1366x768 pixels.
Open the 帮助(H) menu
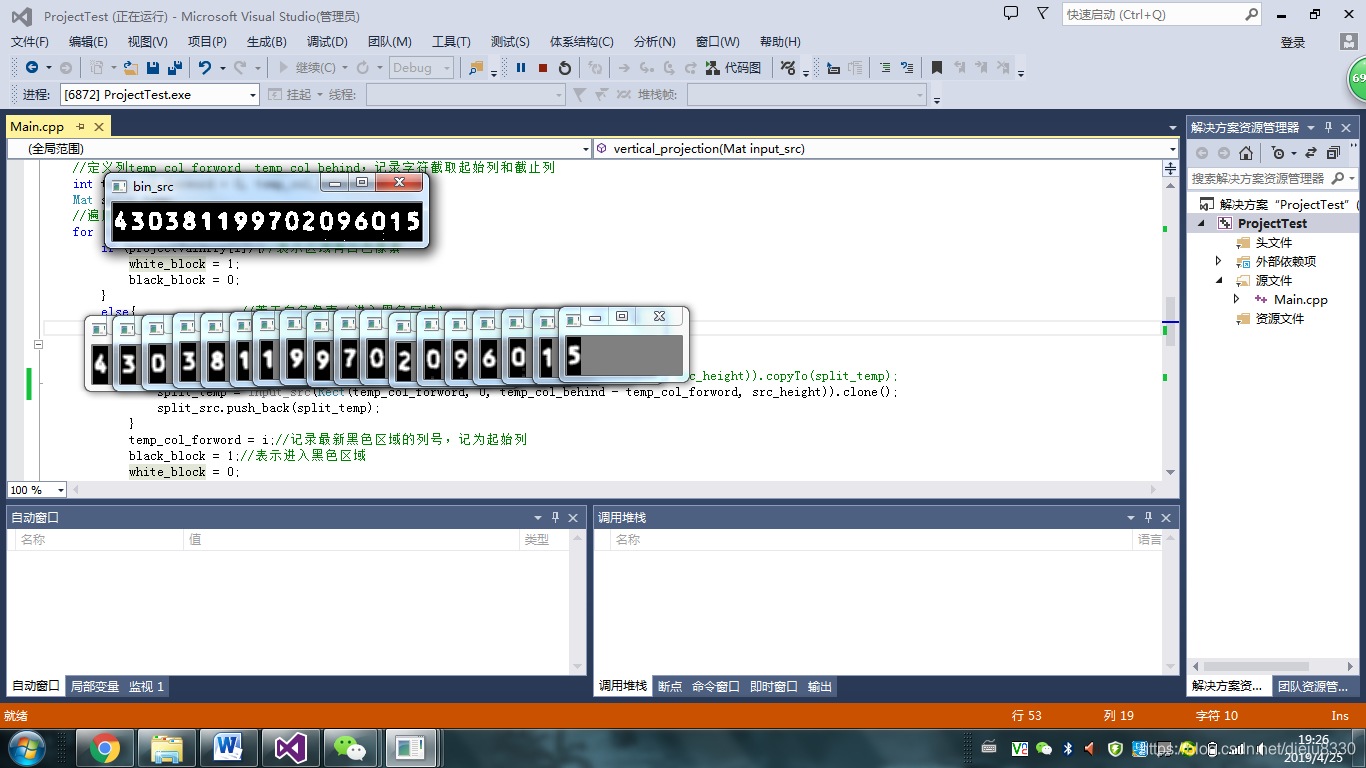pyautogui.click(x=780, y=42)
